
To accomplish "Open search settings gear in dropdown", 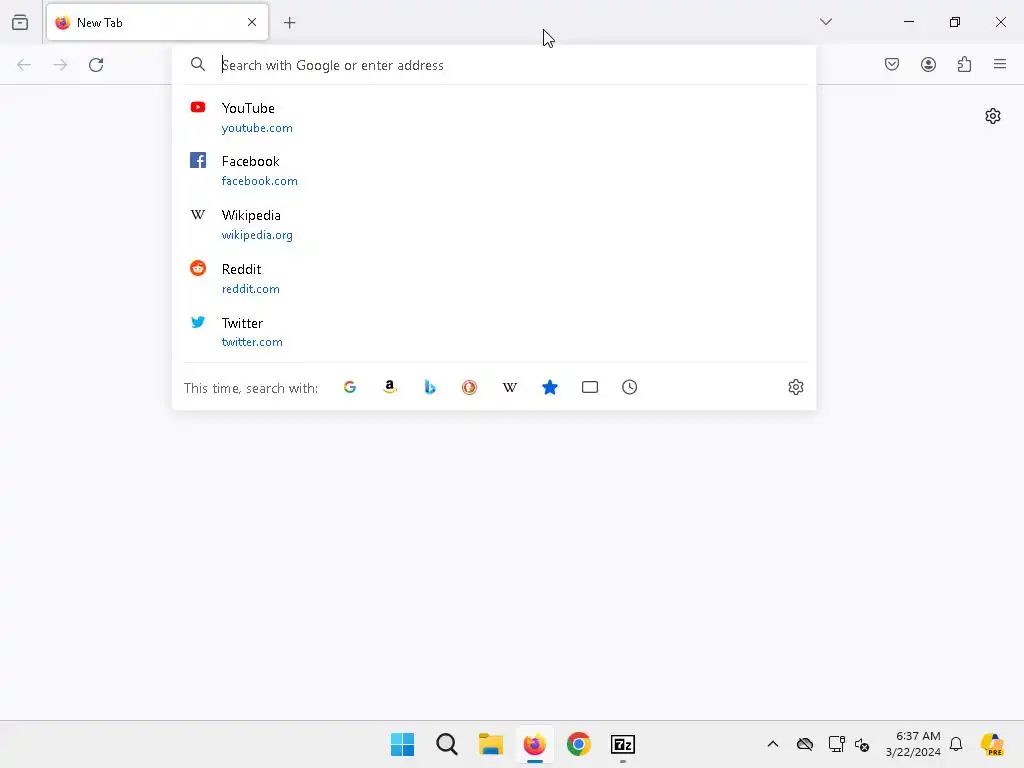I will click(795, 387).
